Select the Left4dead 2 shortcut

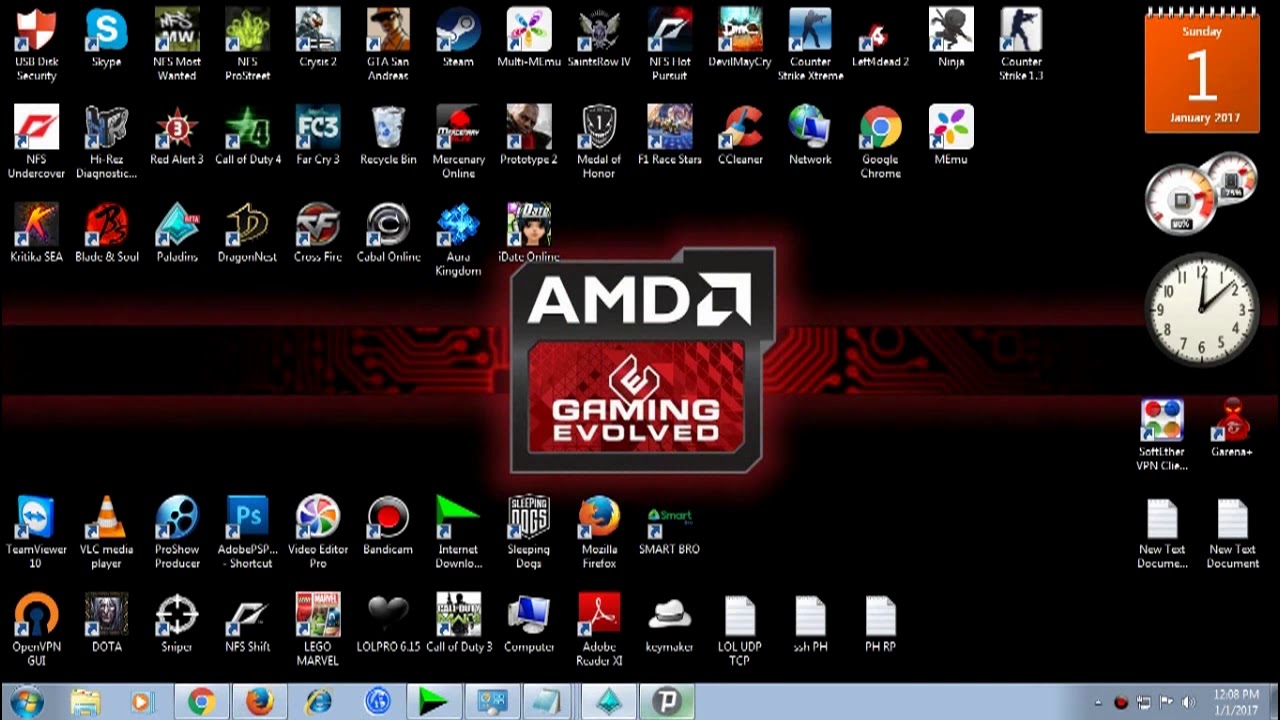point(880,38)
